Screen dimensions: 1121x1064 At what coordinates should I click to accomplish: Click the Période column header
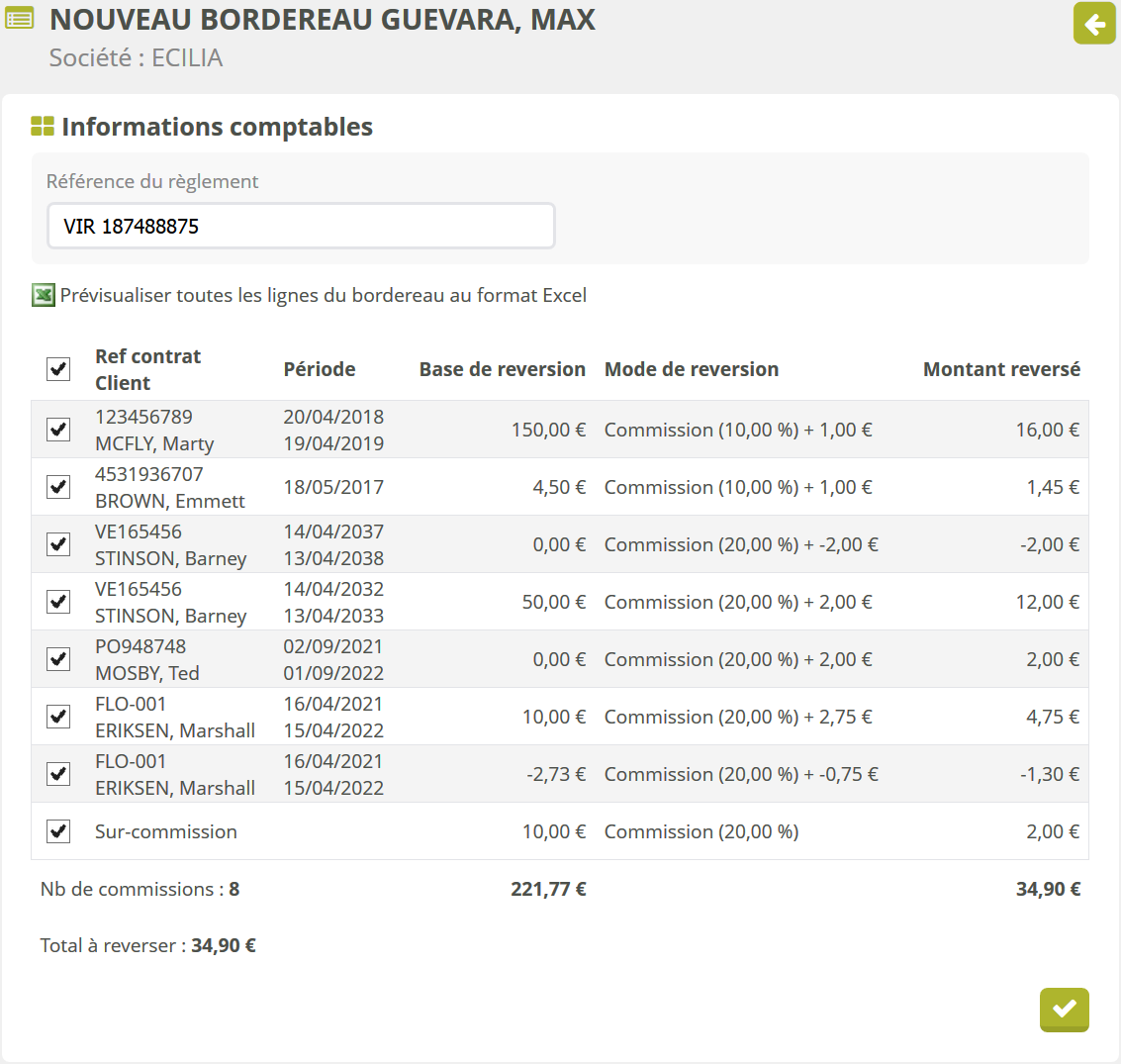click(x=319, y=369)
